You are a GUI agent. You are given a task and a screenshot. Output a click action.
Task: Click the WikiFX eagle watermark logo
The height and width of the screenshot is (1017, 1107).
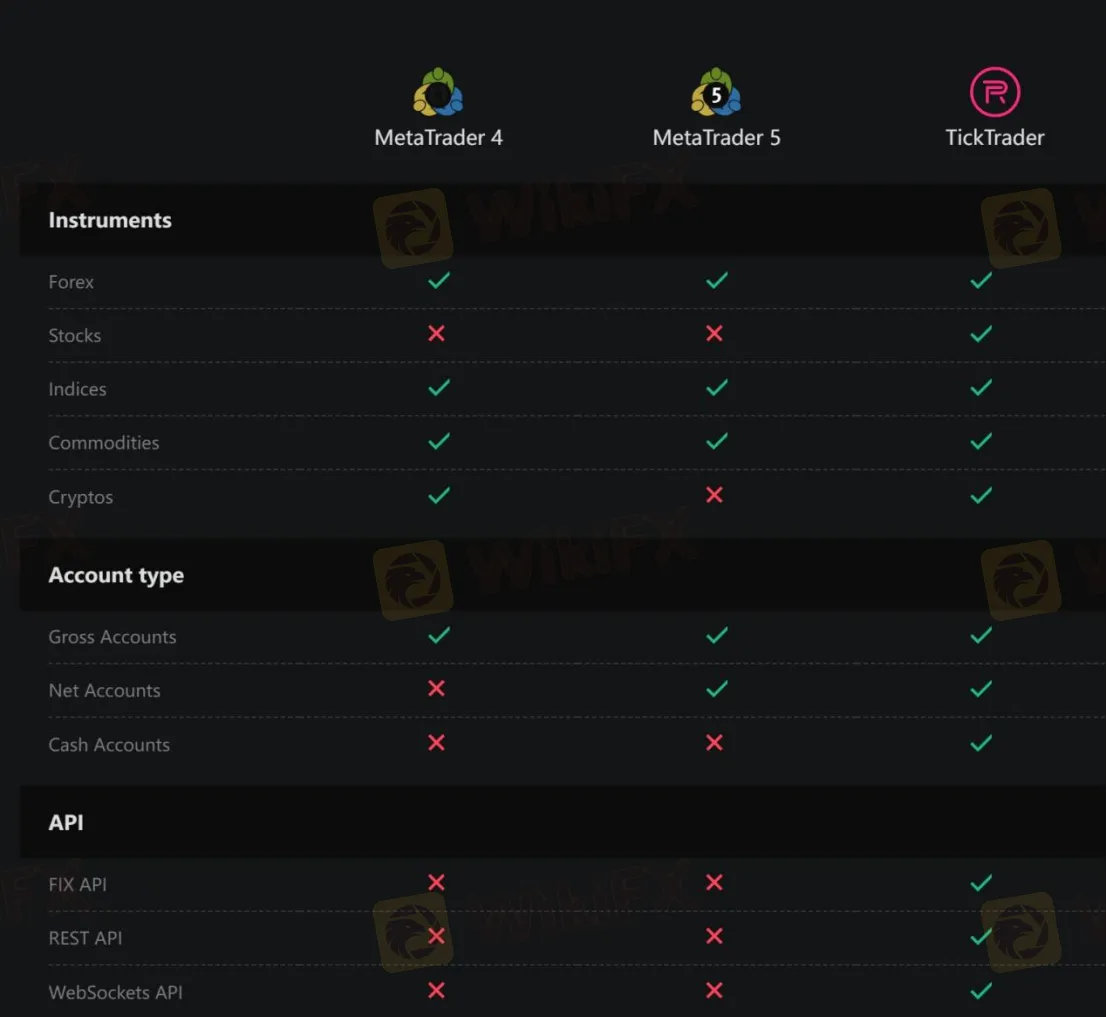click(x=413, y=227)
